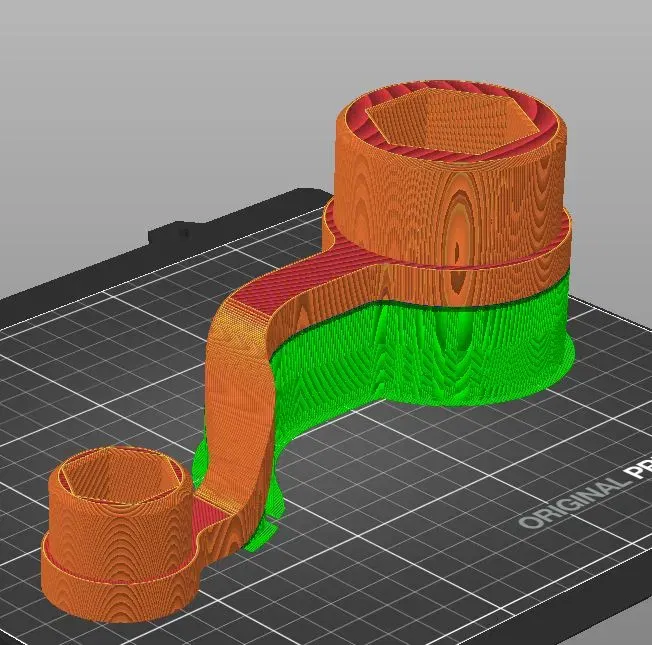The height and width of the screenshot is (645, 652).
Task: Click the hexagonal recess in the large socket
Action: pos(445,117)
